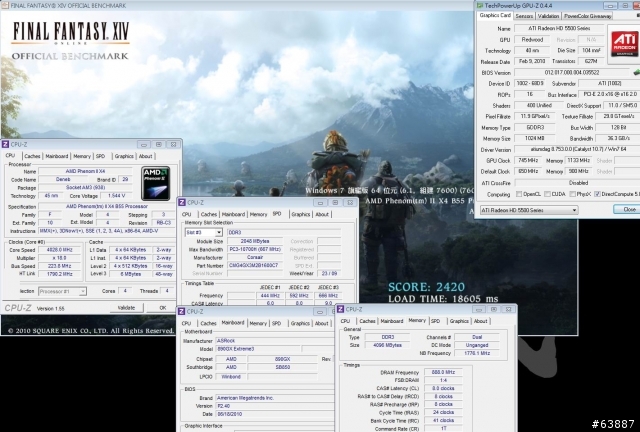Click the OK button in CPU-Z processor window
The width and height of the screenshot is (640, 432).
163,308
